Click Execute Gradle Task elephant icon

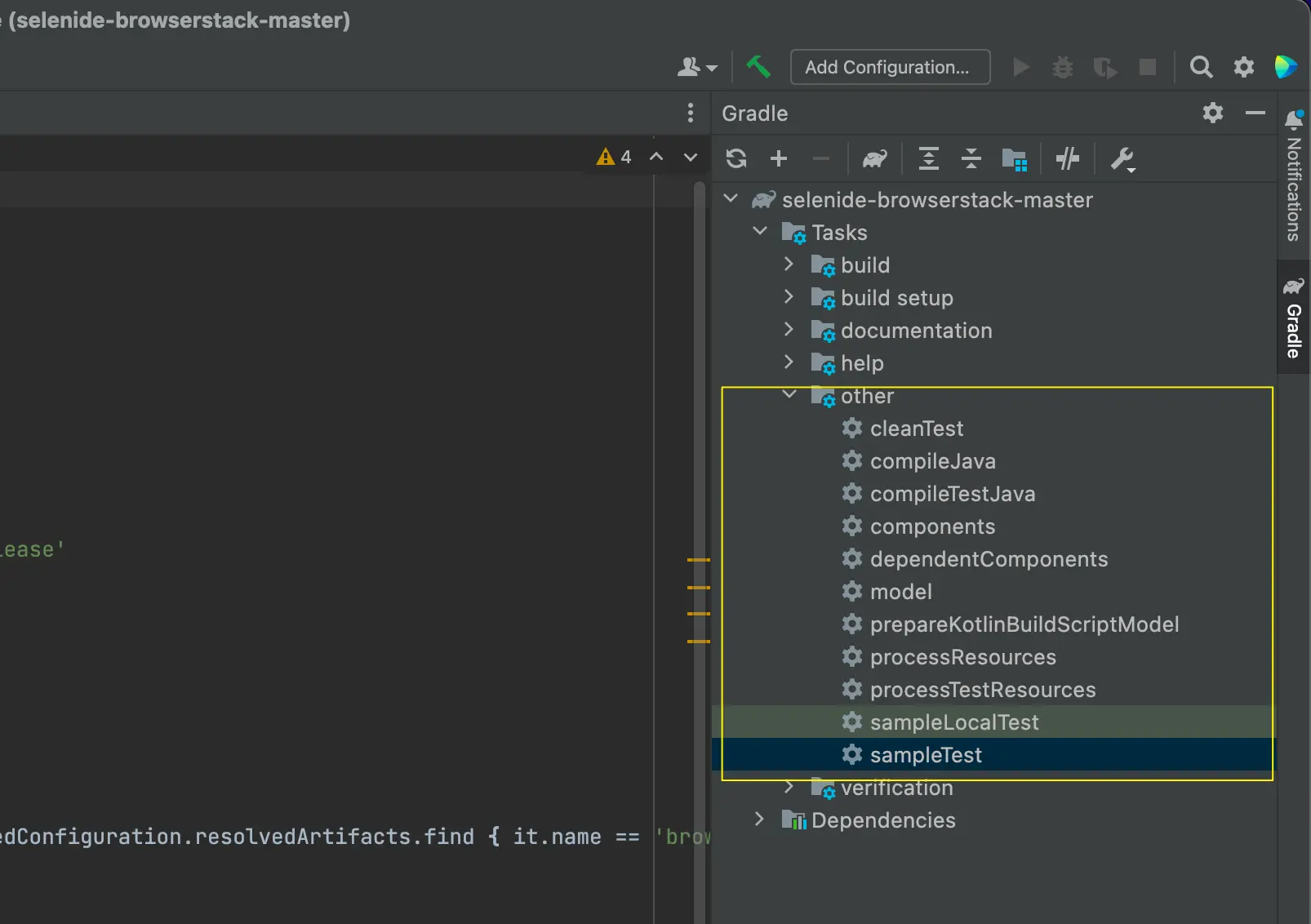(x=874, y=158)
